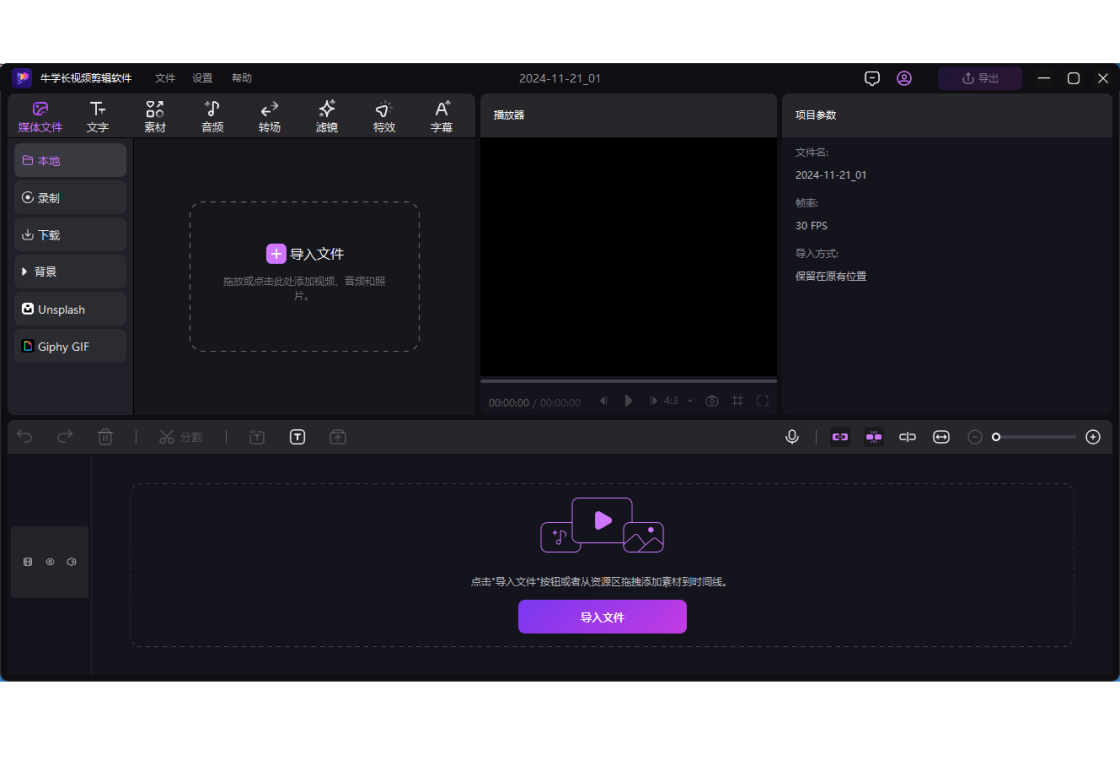Click the media illustration icon in timeline
The width and height of the screenshot is (1120, 760).
(x=602, y=525)
